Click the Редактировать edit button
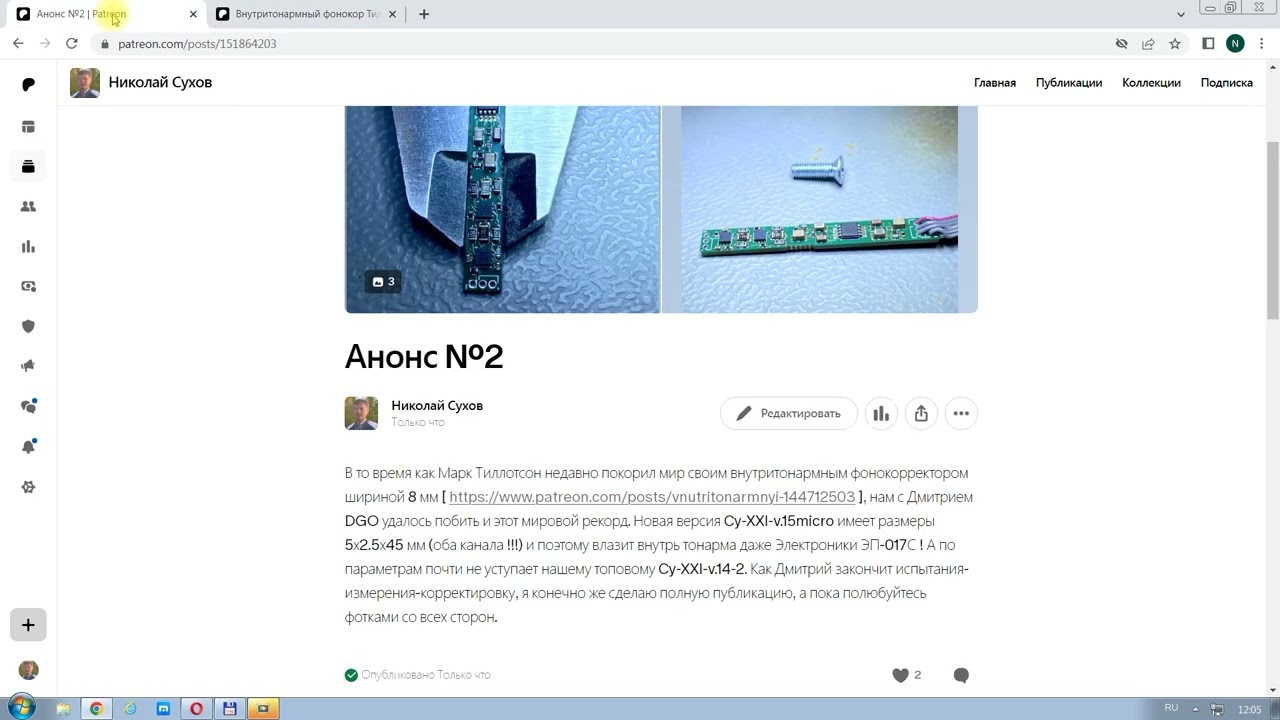This screenshot has width=1280, height=720. tap(788, 413)
